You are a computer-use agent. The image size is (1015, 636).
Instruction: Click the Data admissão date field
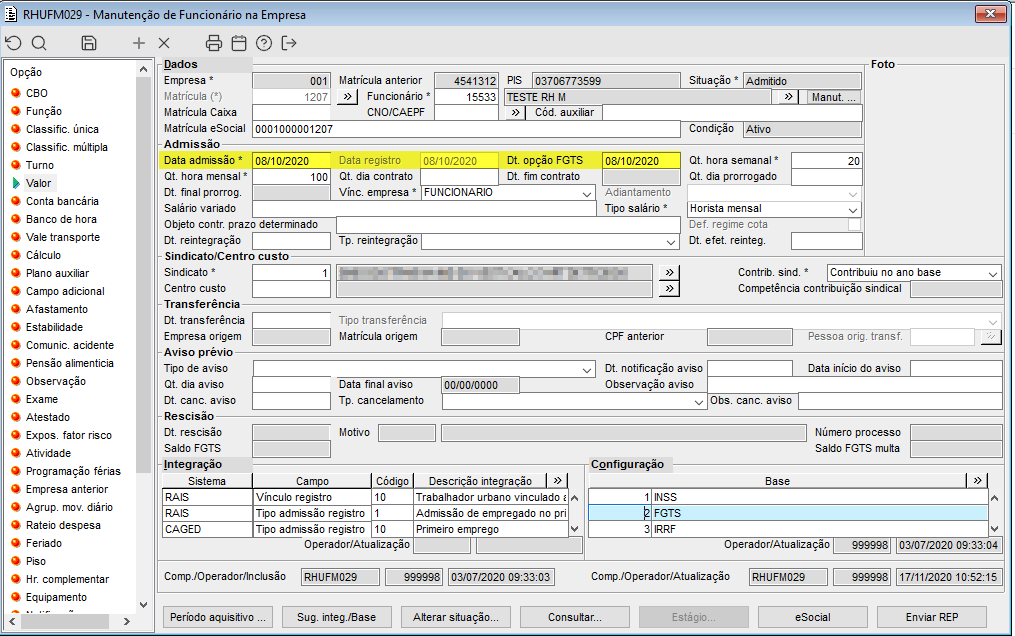tap(290, 161)
